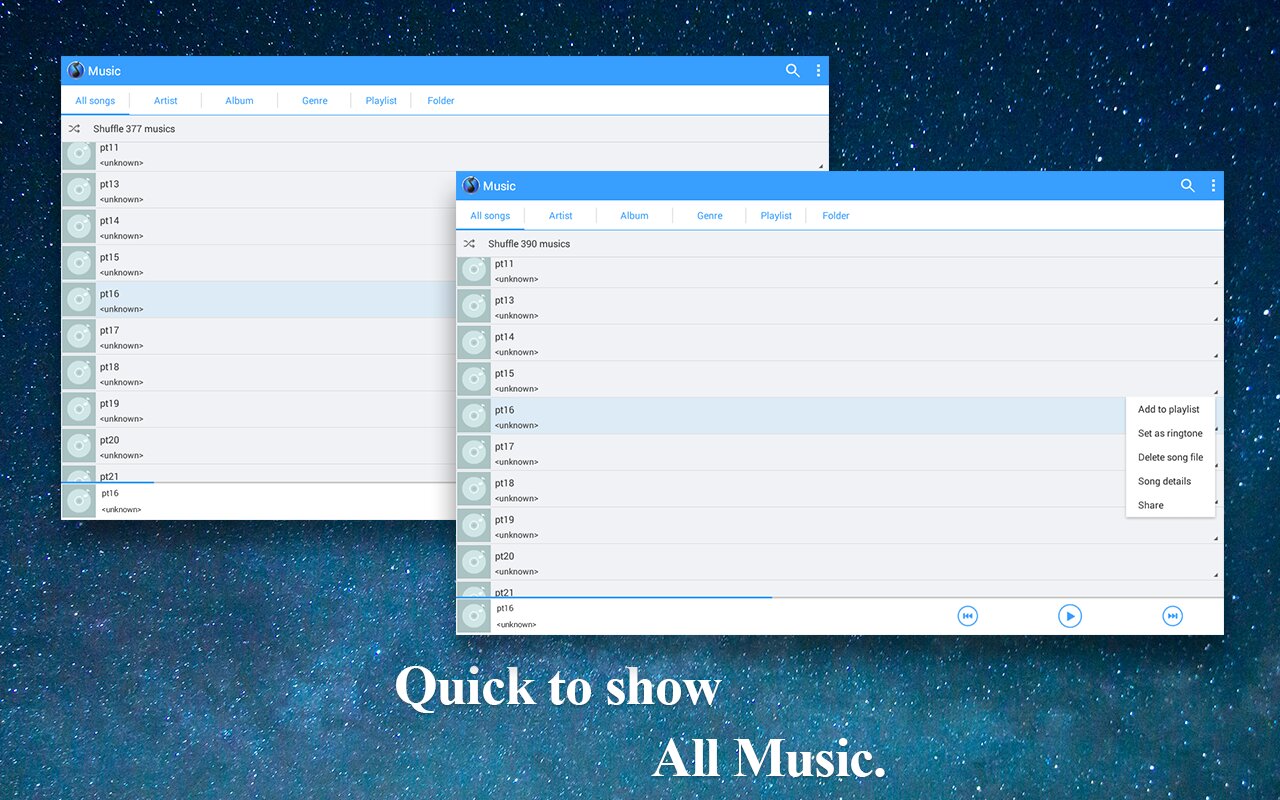
Task: Open the three-dot overflow menu in the front Music window
Action: pos(1213,186)
